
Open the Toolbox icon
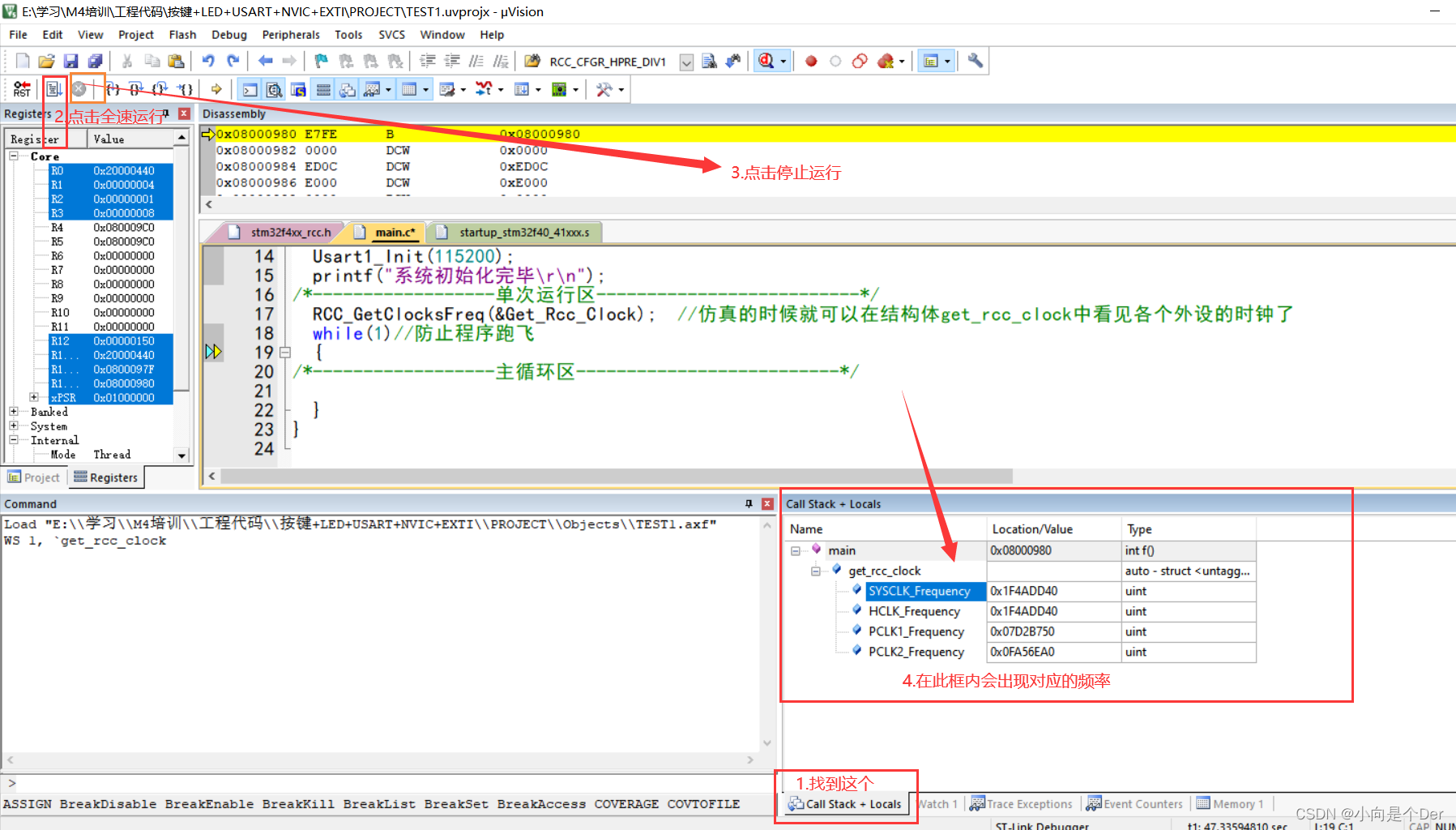(604, 89)
